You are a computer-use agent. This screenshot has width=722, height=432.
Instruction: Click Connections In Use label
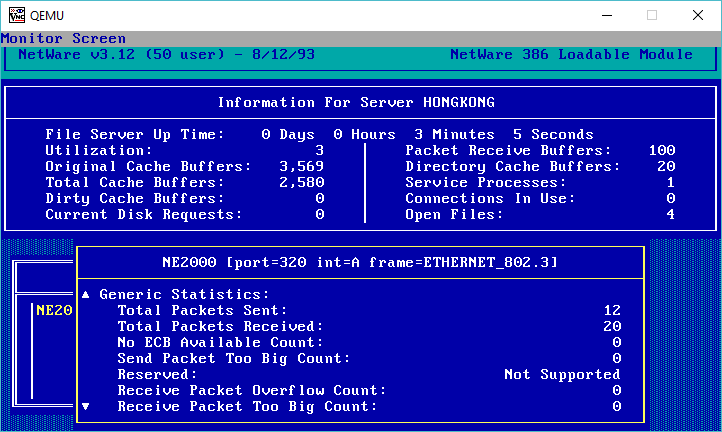tap(490, 198)
